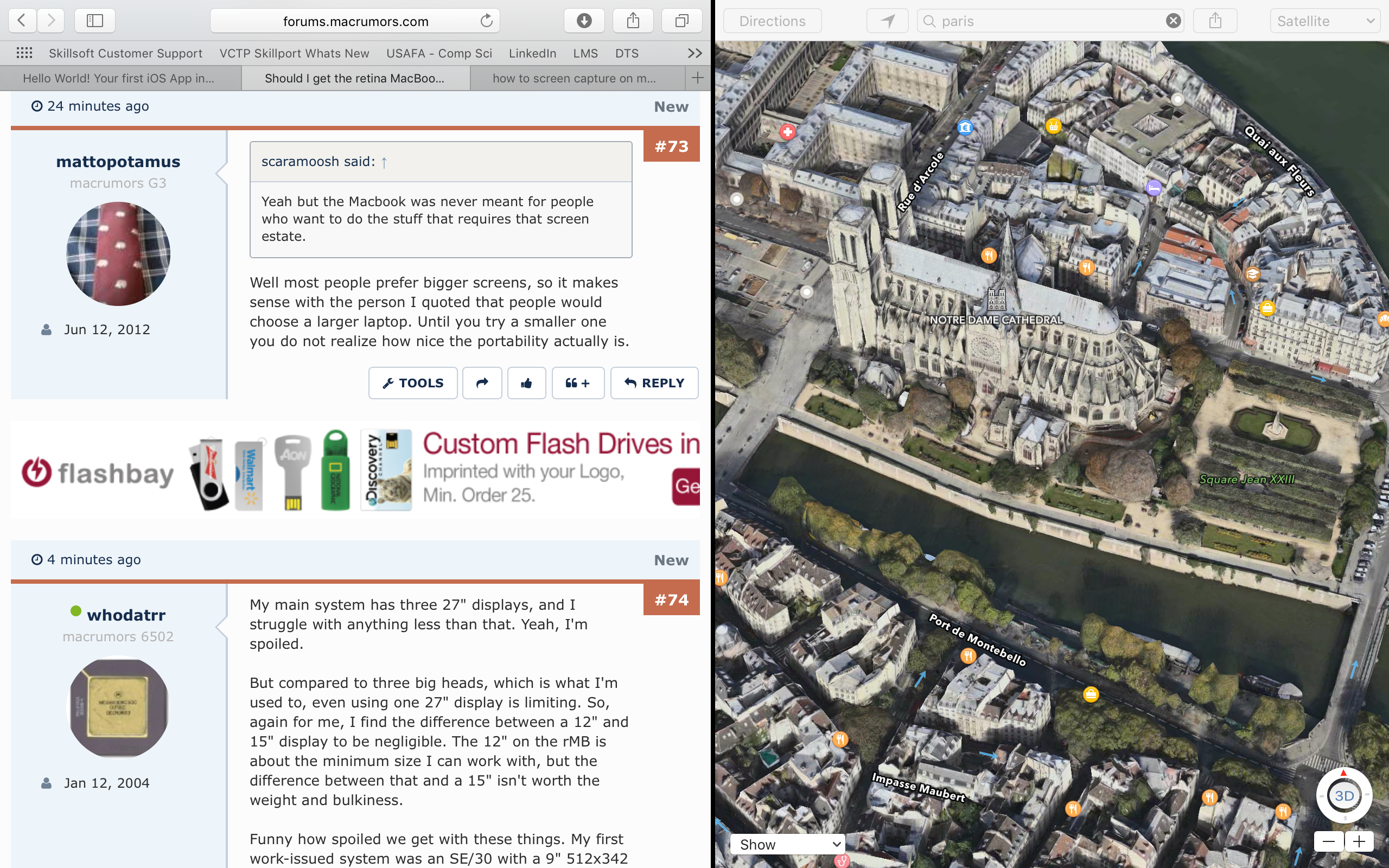The height and width of the screenshot is (868, 1389).
Task: Open the LinkedIn bookmark
Action: tap(532, 53)
